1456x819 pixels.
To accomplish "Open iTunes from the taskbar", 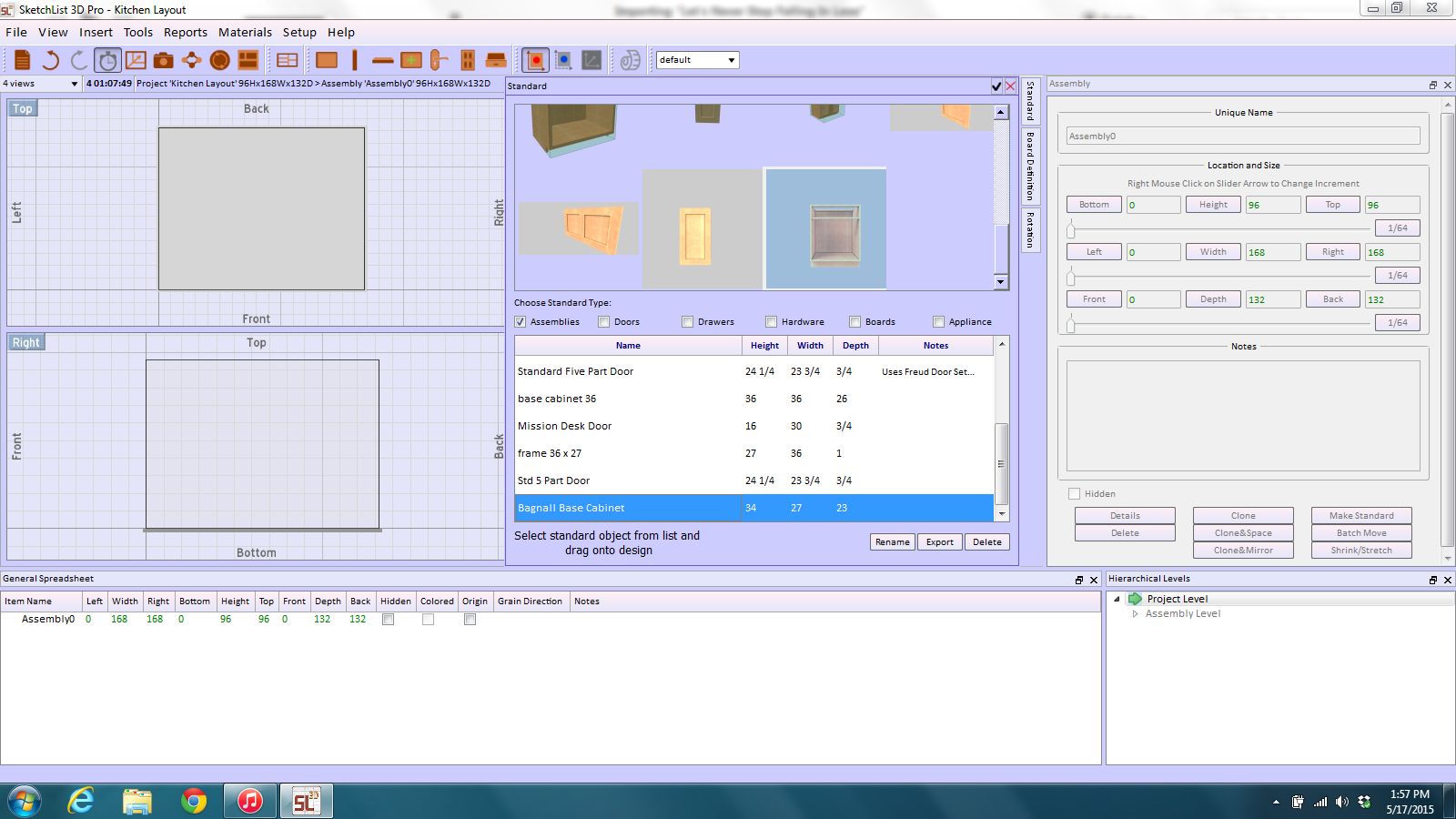I will pyautogui.click(x=249, y=801).
